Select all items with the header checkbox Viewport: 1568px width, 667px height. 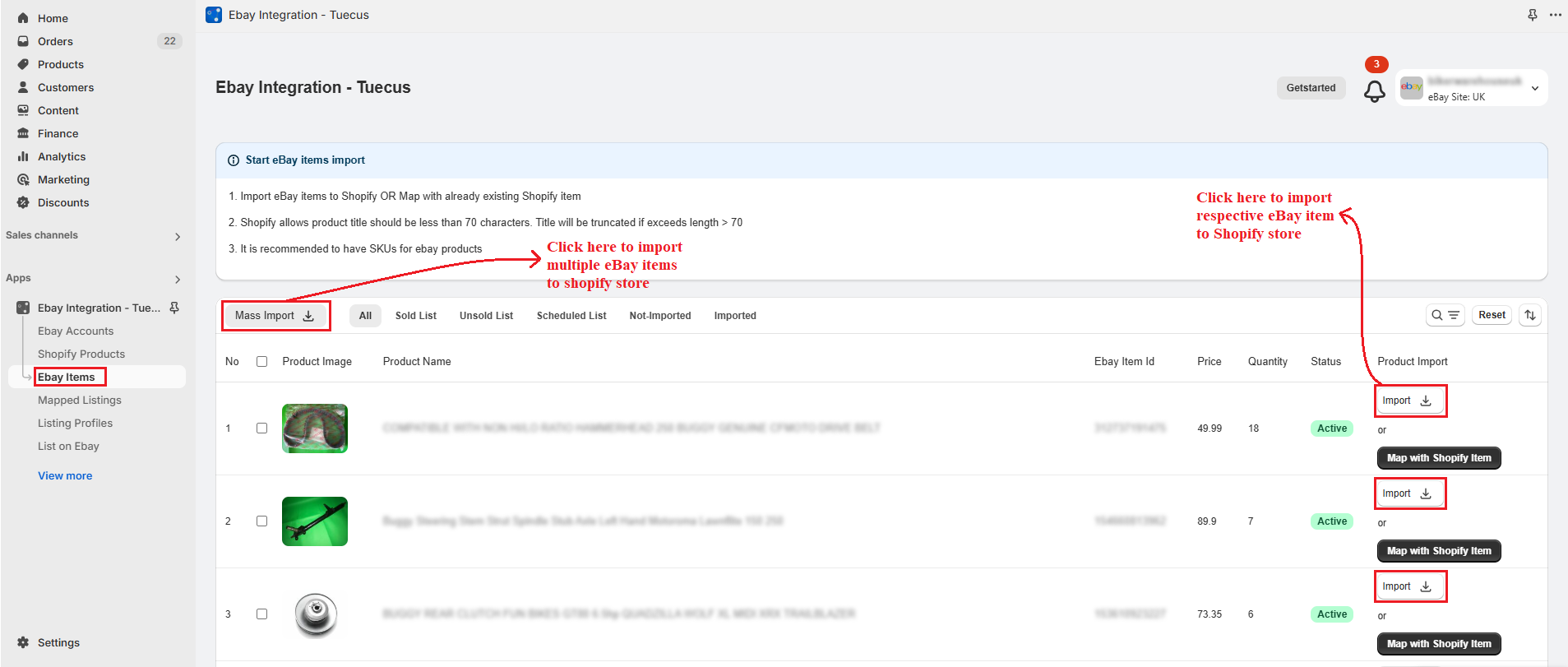(261, 361)
